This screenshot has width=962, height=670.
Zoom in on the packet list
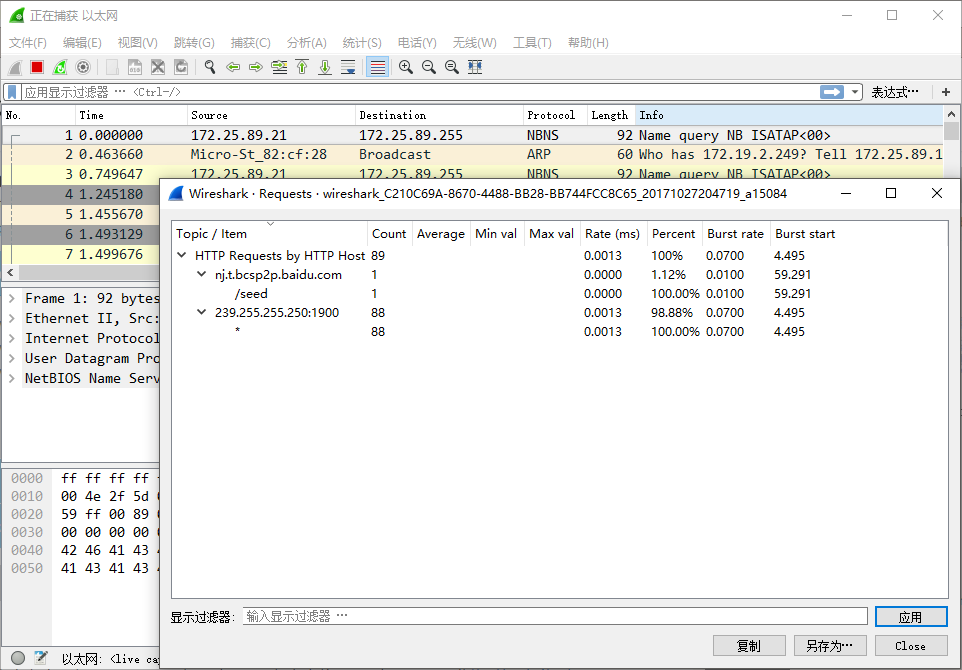coord(404,66)
